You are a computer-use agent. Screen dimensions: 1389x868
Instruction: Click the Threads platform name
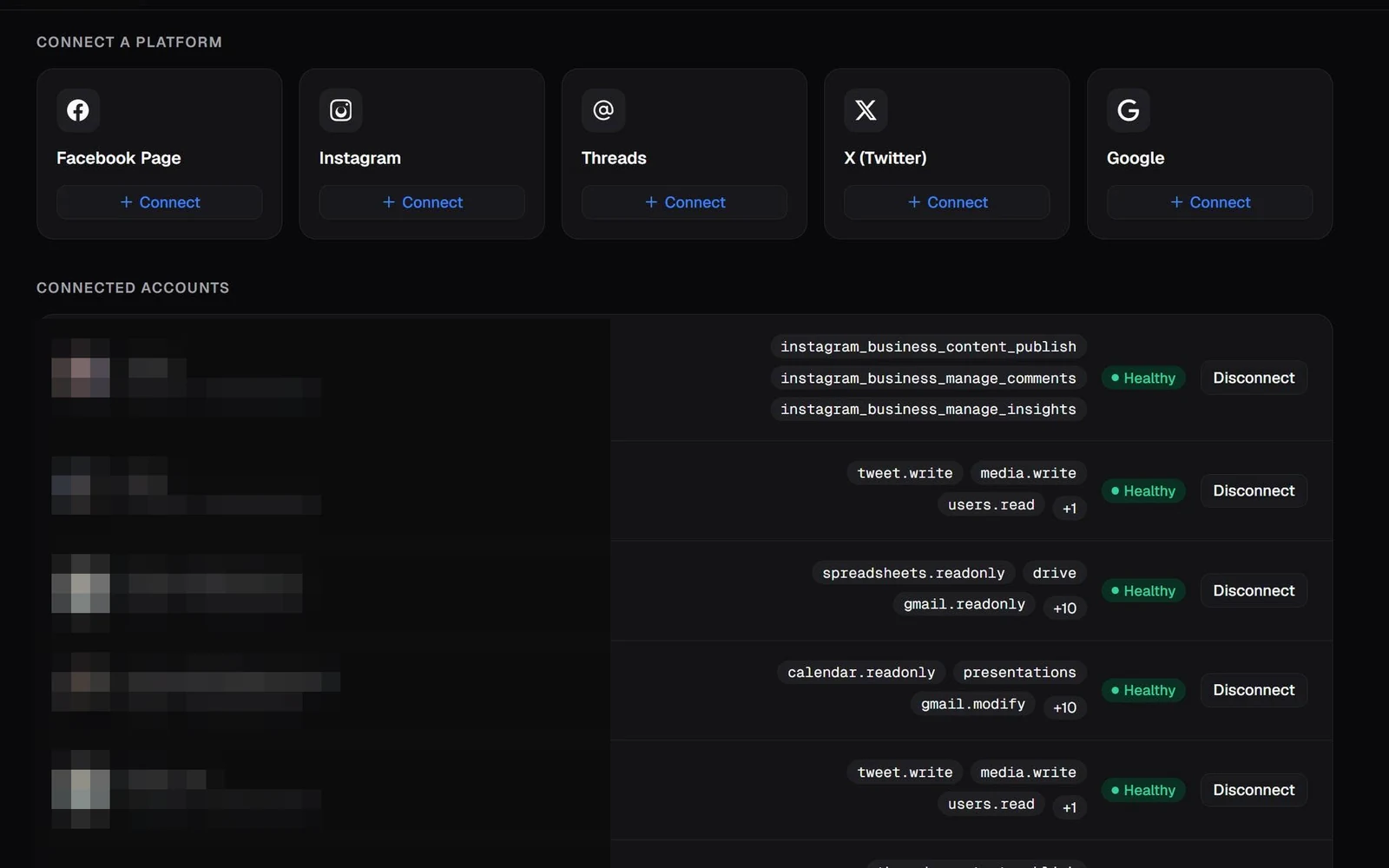click(614, 158)
